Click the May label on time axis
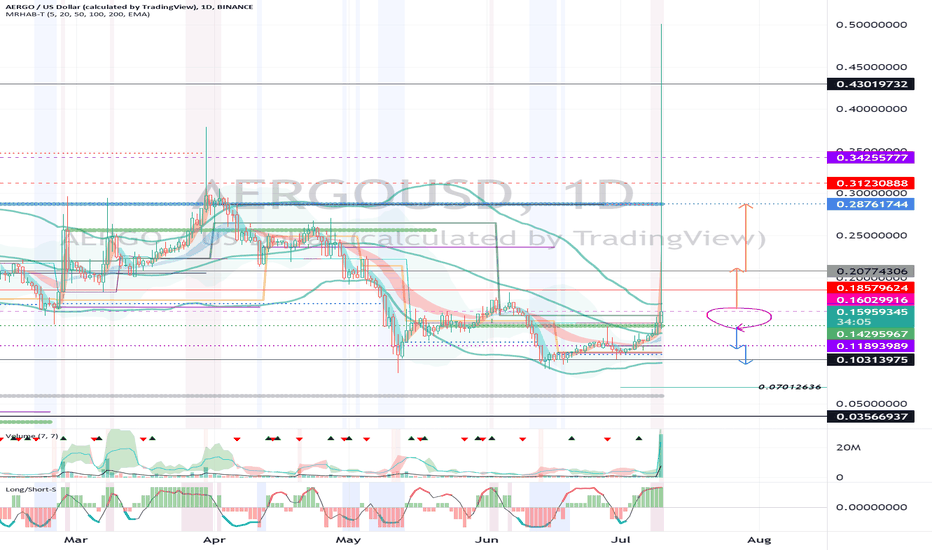Screen dimensions: 932x550 pos(348,540)
